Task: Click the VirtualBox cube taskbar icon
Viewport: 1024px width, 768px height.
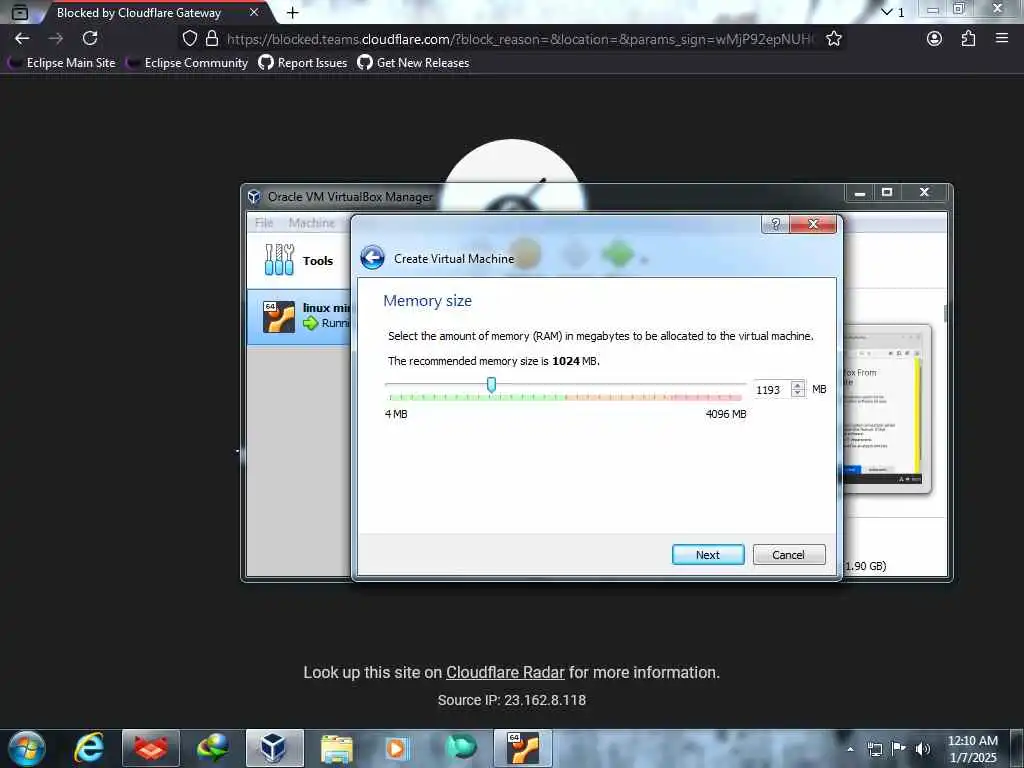Action: click(274, 748)
